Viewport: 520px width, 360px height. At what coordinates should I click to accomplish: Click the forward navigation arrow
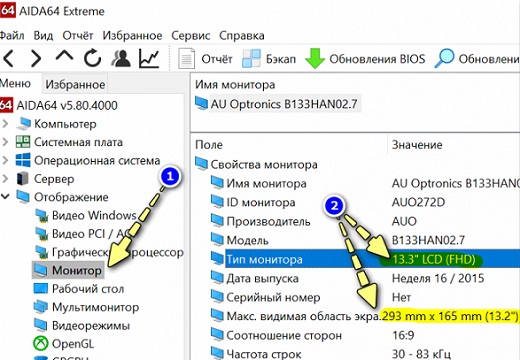pyautogui.click(x=36, y=58)
